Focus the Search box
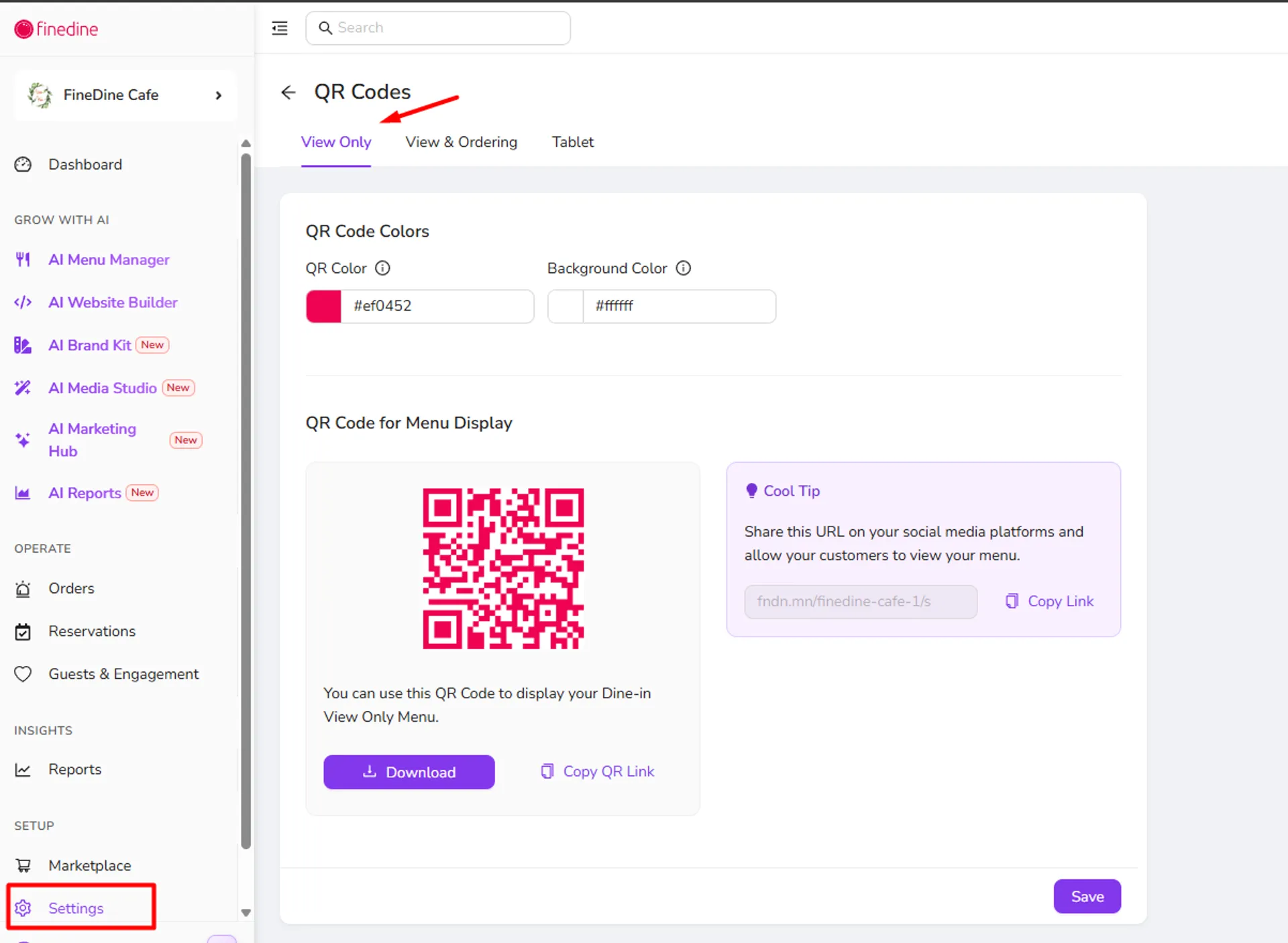Screen dimensions: 1288x943 438,28
